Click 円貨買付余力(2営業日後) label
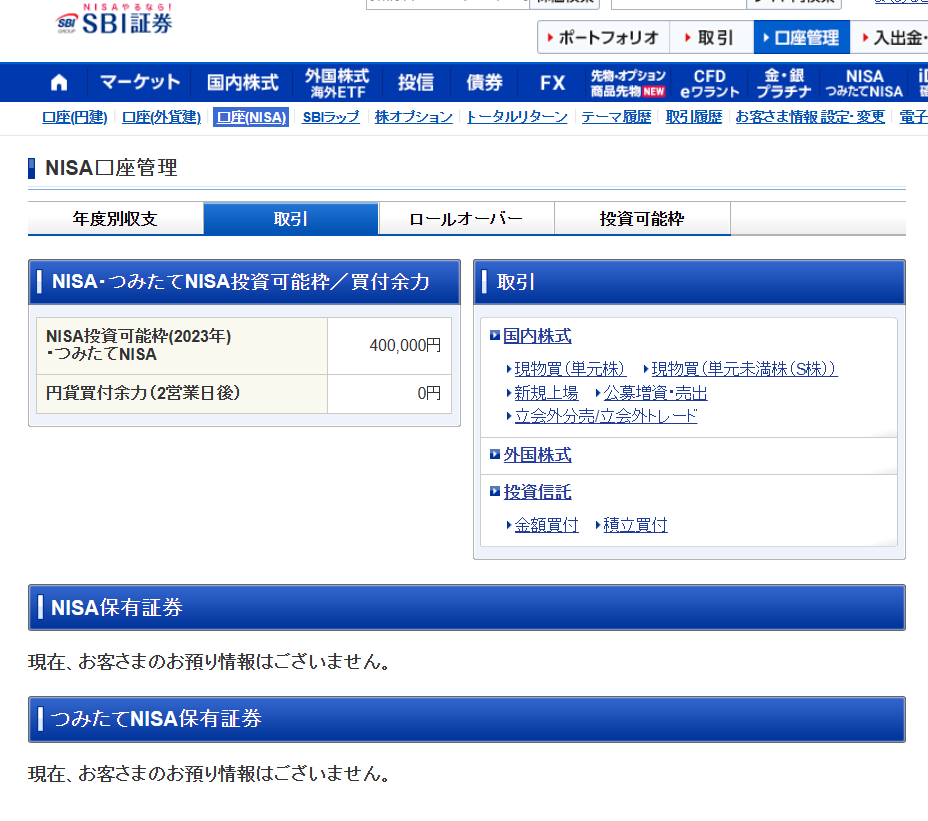928x821 pixels. pyautogui.click(x=143, y=393)
